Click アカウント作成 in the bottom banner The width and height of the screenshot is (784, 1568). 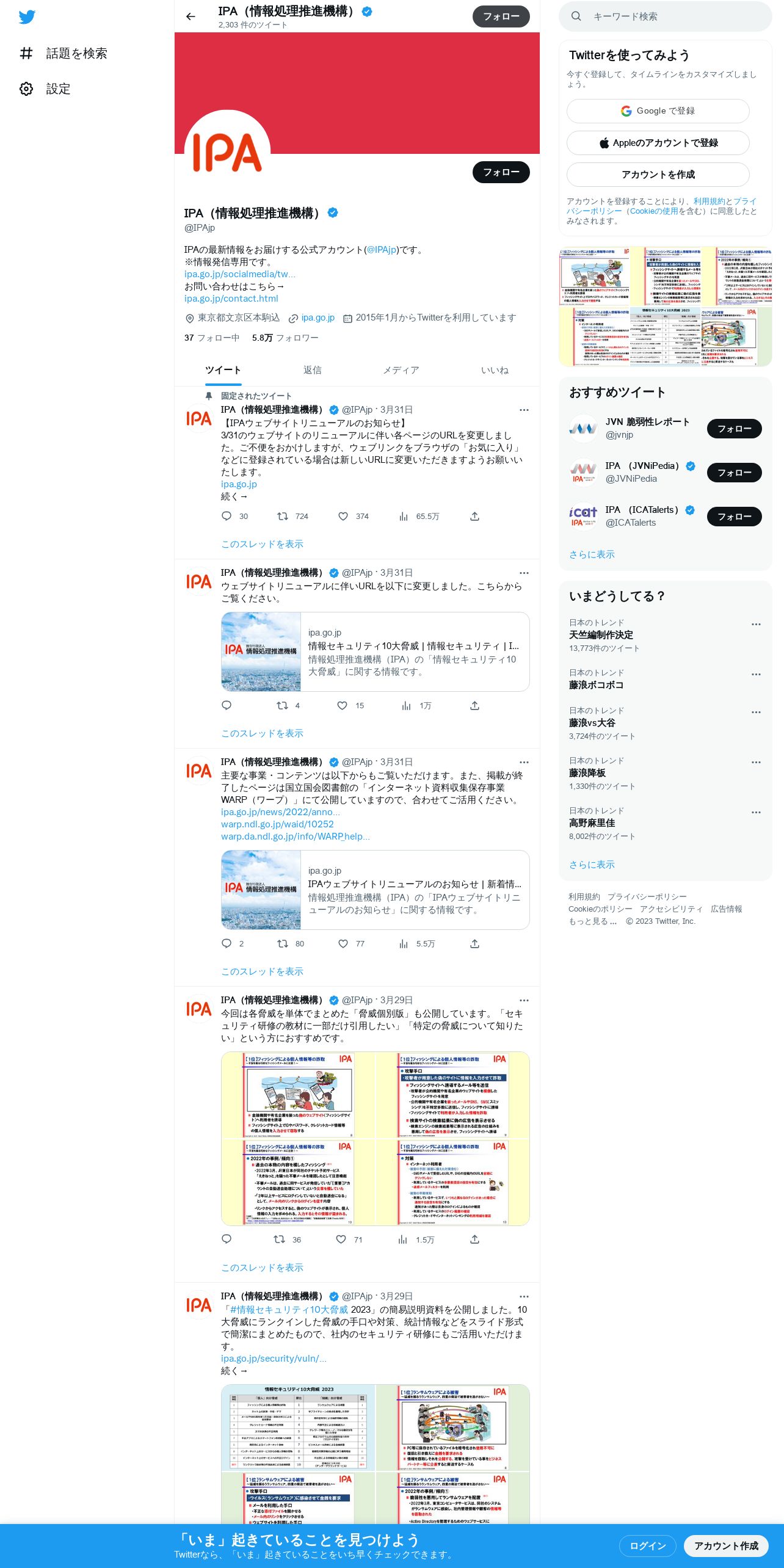726,1546
